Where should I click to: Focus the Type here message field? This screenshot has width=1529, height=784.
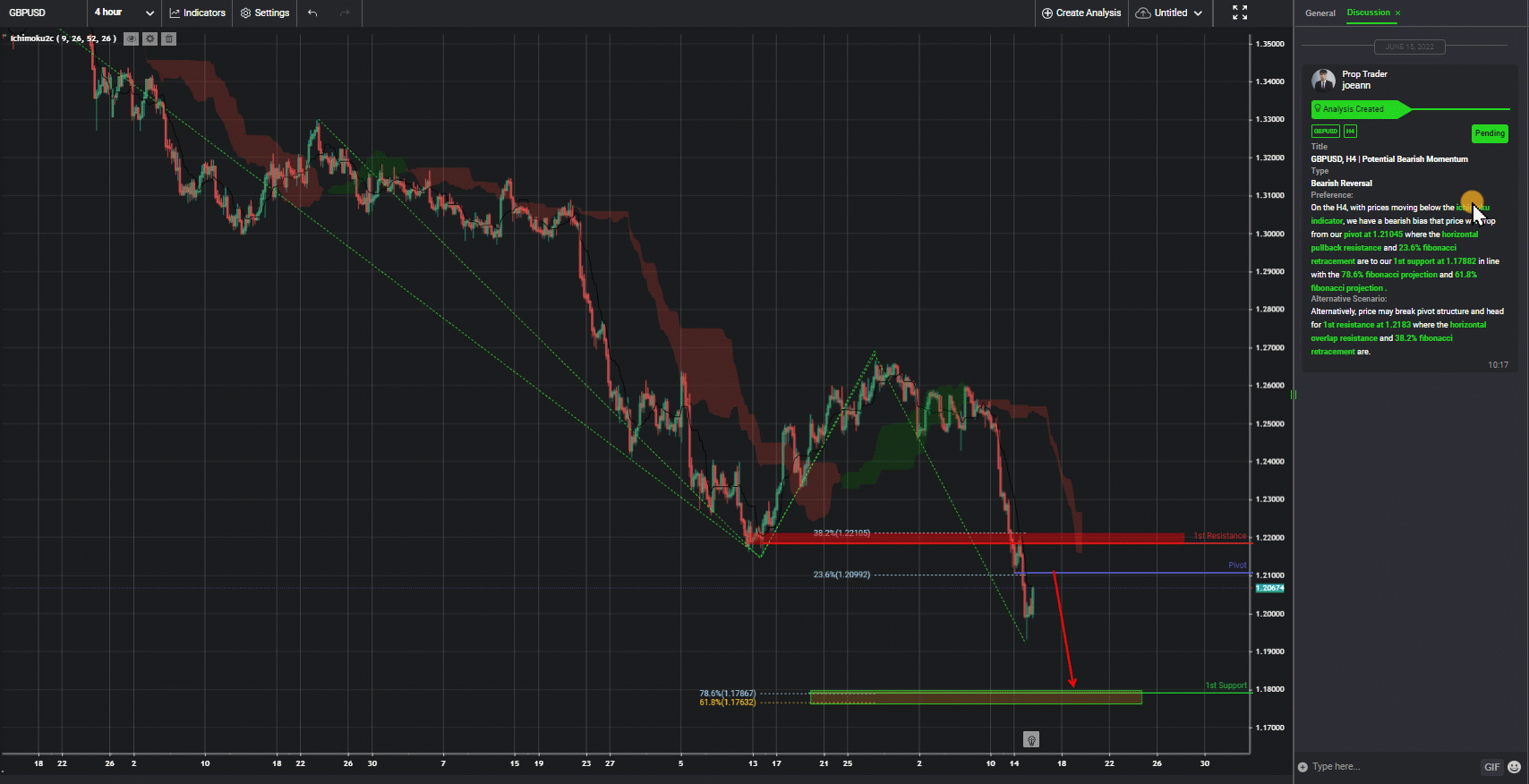(1392, 767)
